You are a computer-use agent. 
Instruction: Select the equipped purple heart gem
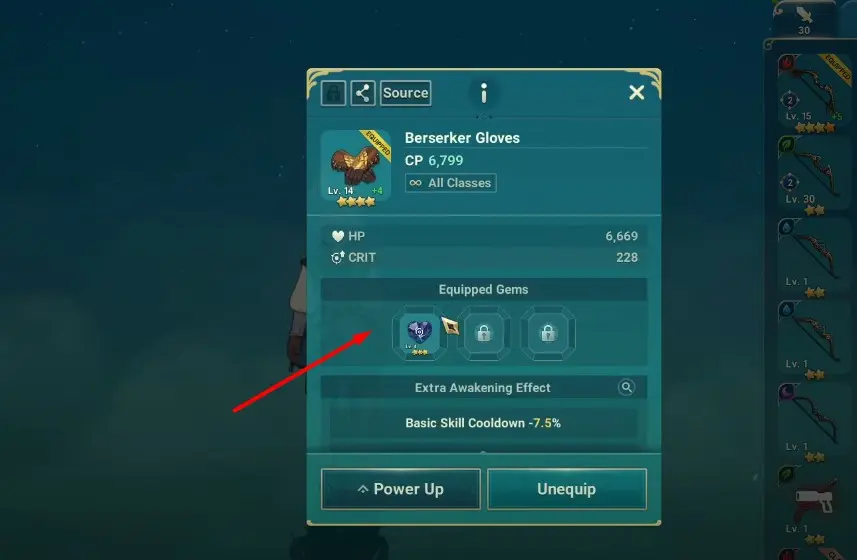tap(419, 333)
